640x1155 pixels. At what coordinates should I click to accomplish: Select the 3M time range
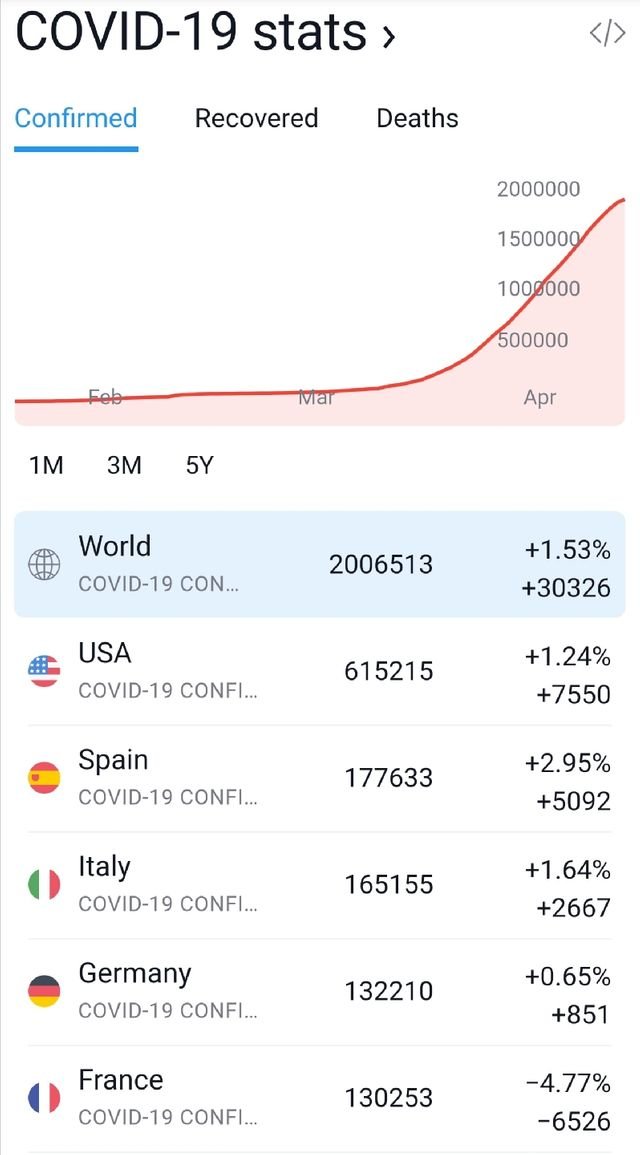[124, 466]
